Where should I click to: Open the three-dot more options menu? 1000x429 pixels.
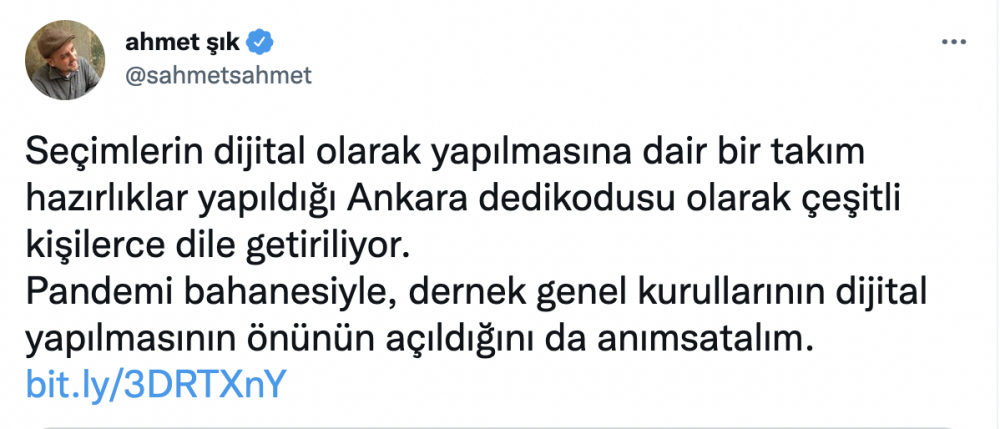pos(953,45)
